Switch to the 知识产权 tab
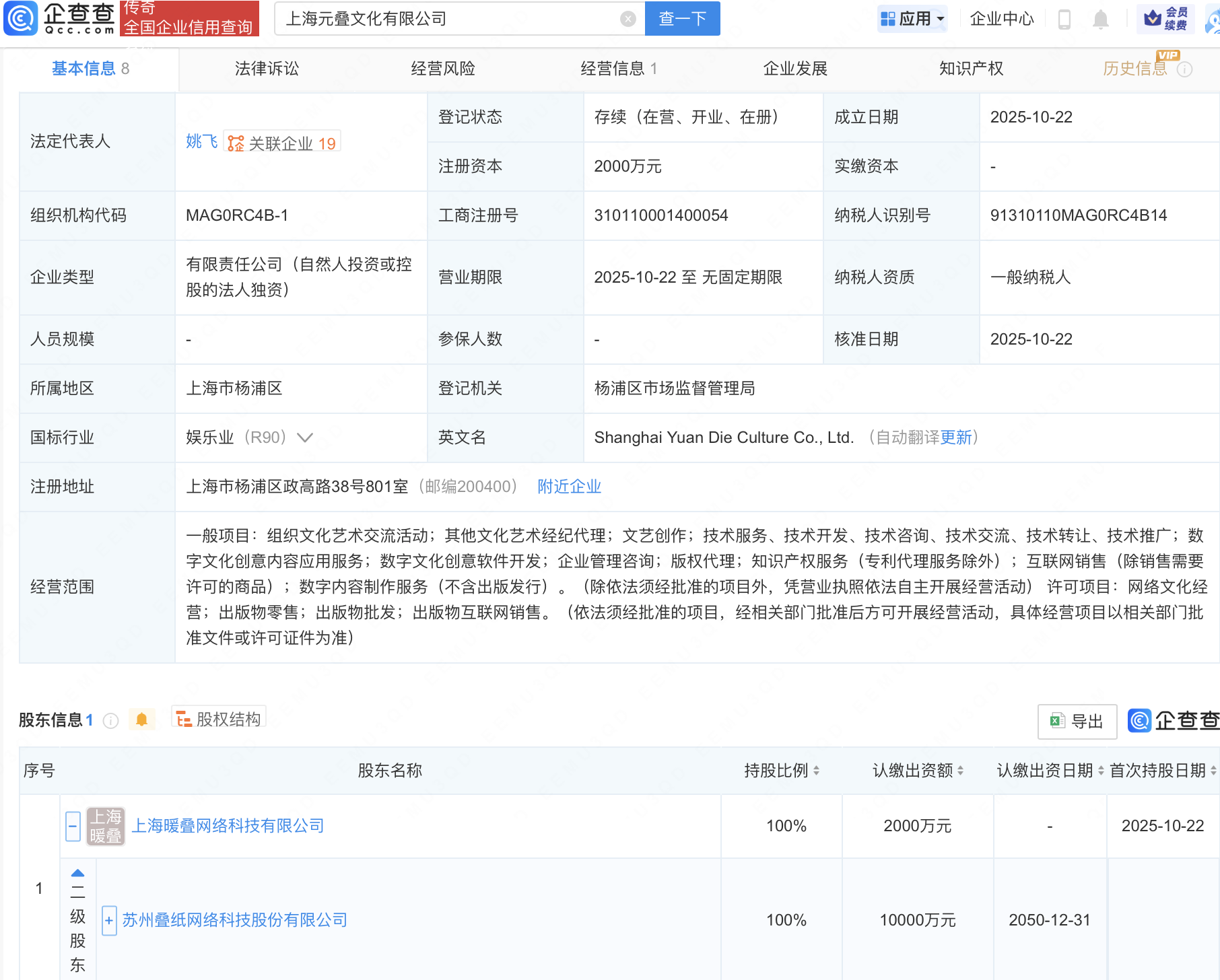1220x980 pixels. (x=971, y=69)
